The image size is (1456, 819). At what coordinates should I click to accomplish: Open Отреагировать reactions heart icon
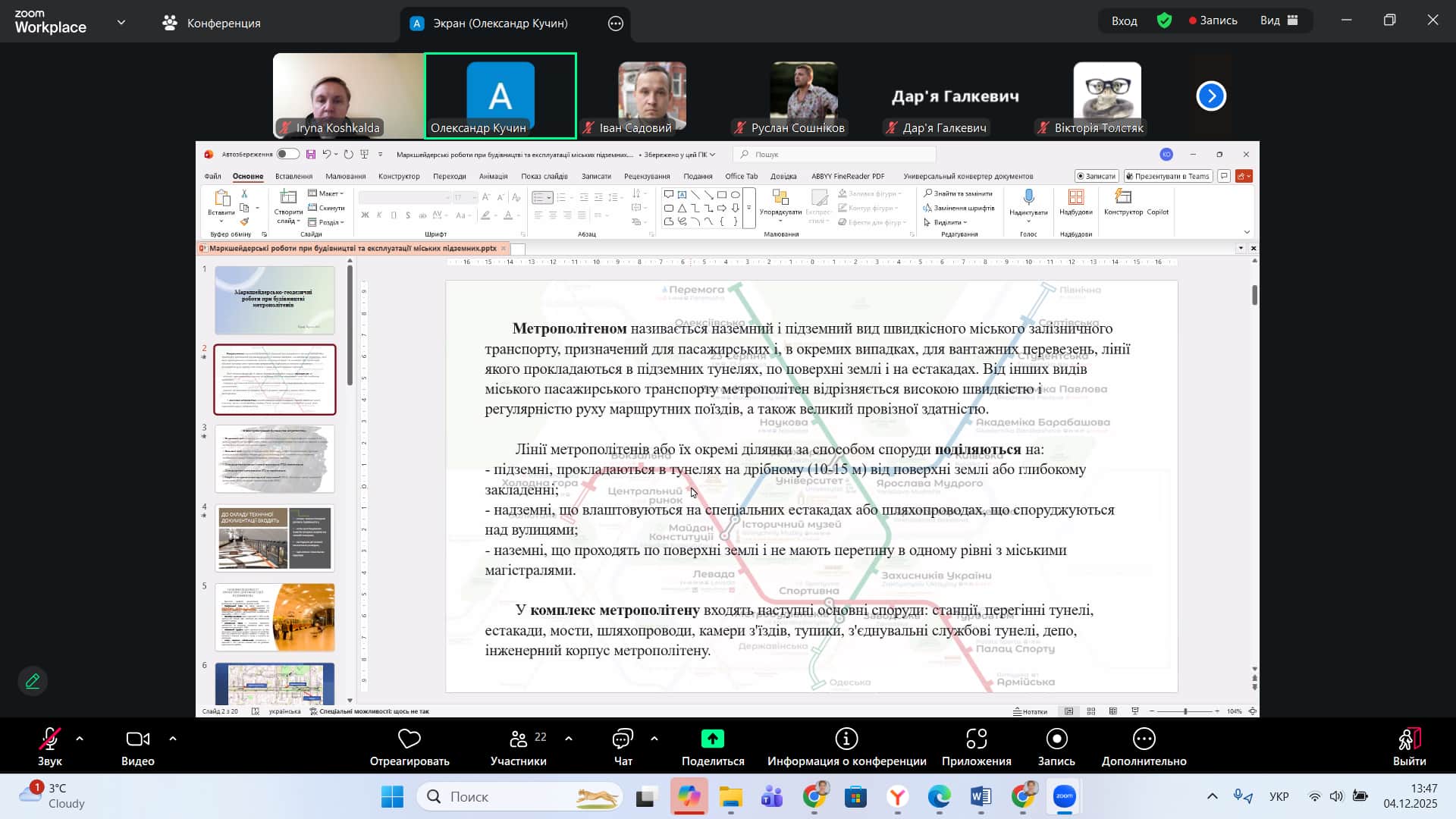click(409, 739)
